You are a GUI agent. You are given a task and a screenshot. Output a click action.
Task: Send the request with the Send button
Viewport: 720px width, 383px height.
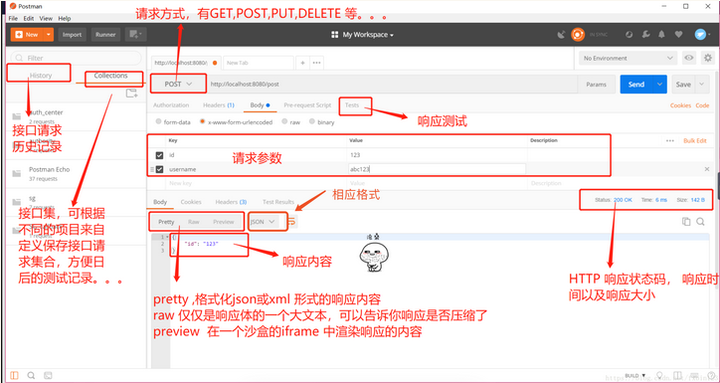pyautogui.click(x=636, y=84)
